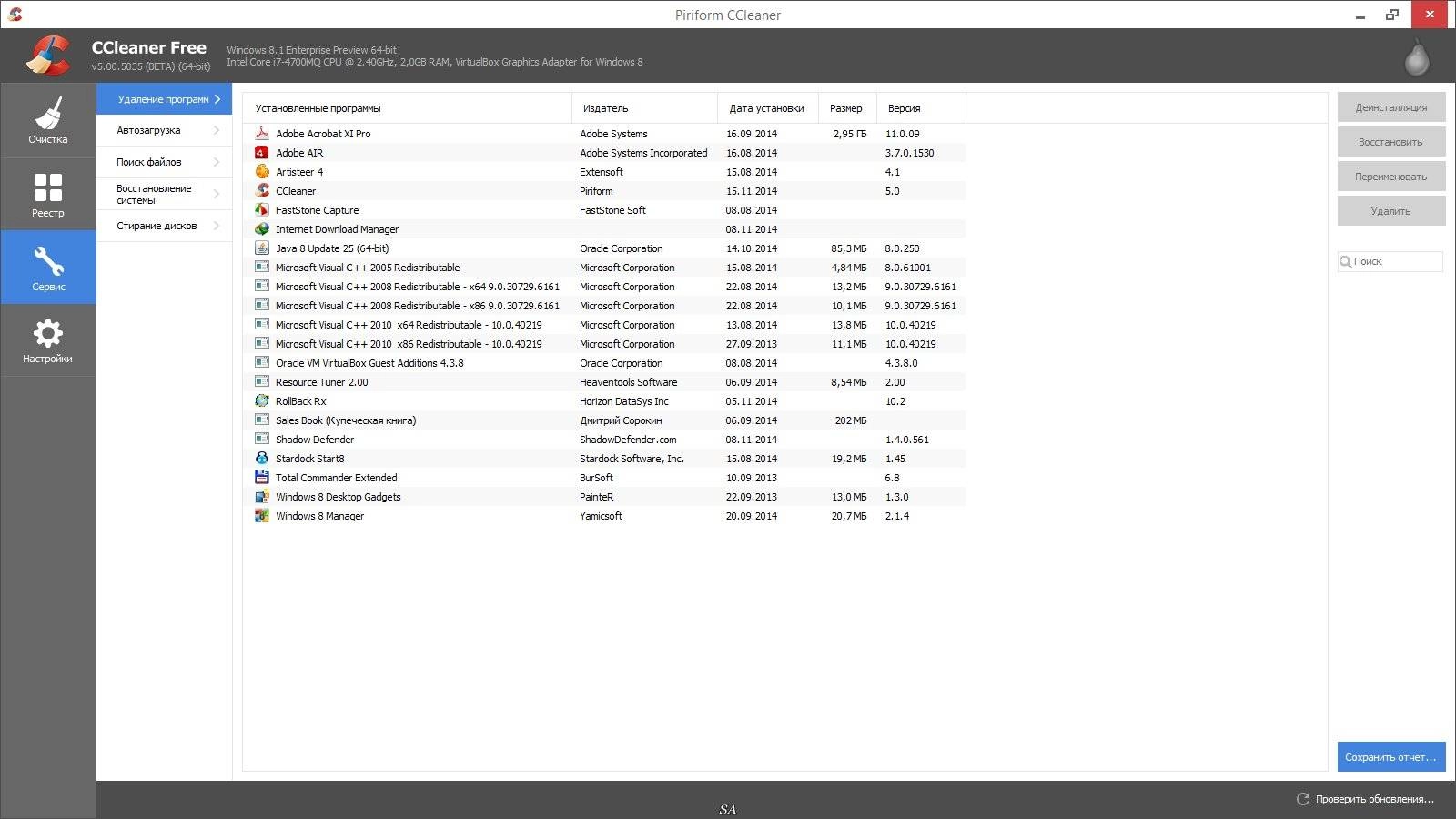
Task: Switch to the Автозагрузка tab
Action: click(165, 130)
